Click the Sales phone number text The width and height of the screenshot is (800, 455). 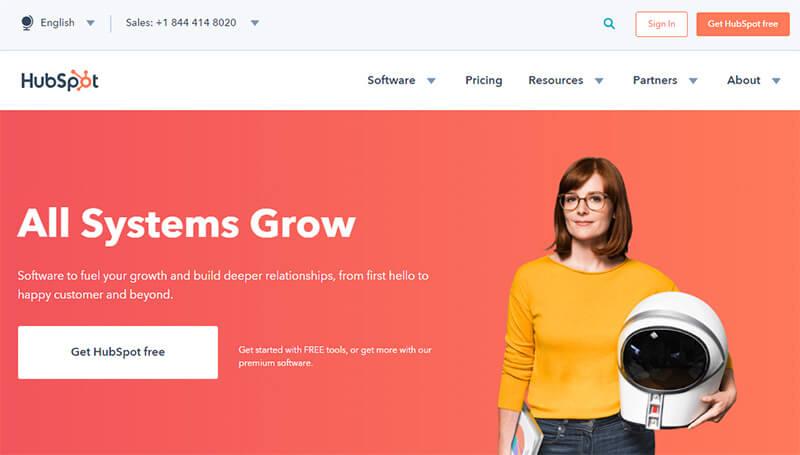[x=181, y=23]
